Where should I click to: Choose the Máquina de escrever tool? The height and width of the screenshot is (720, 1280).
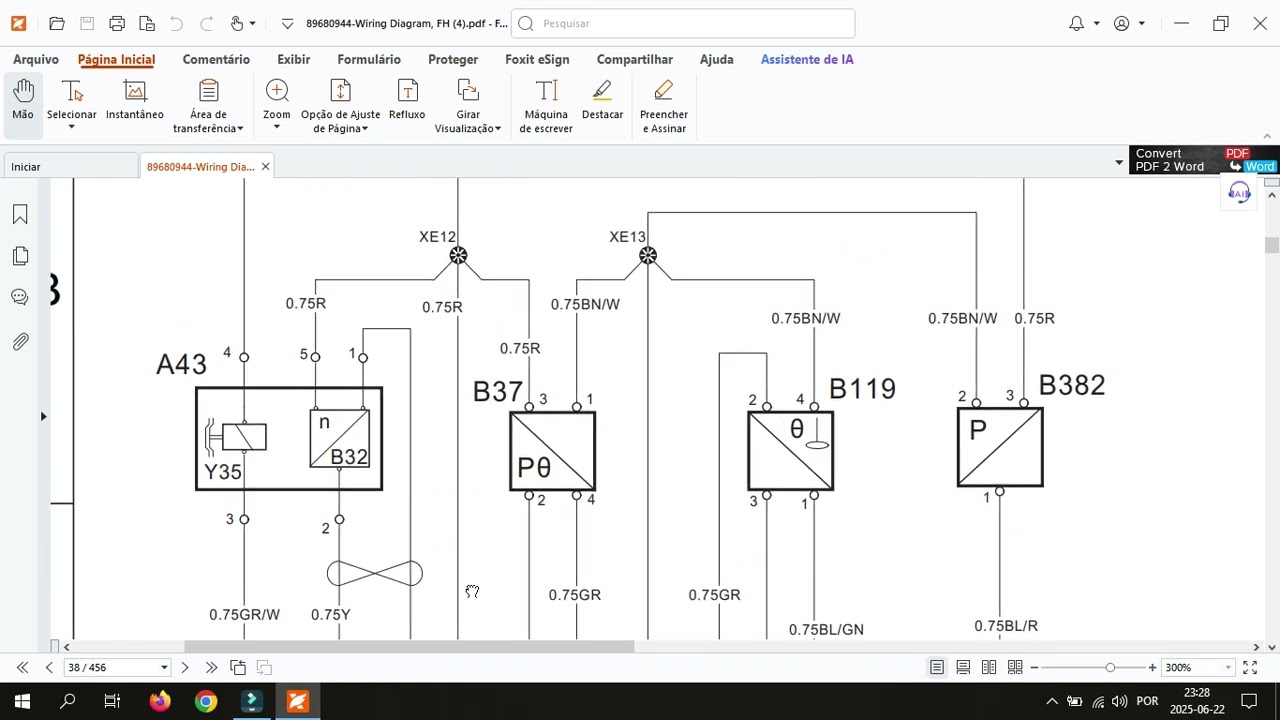(546, 106)
